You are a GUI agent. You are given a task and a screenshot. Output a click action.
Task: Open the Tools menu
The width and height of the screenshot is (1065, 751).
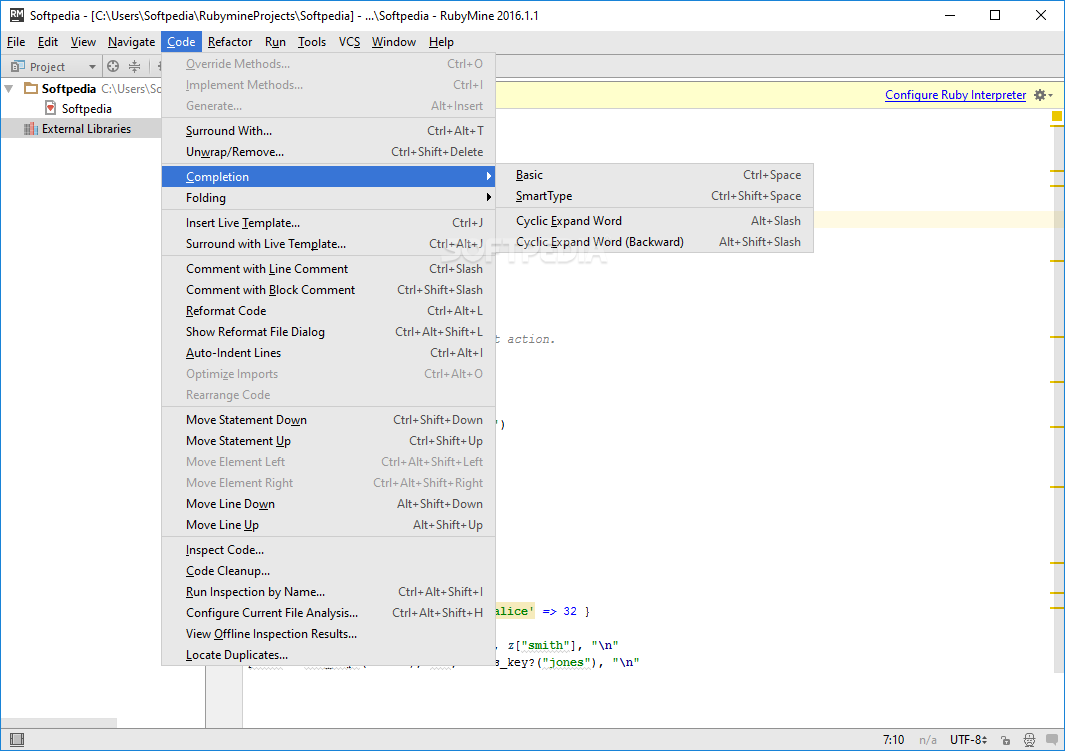click(312, 42)
